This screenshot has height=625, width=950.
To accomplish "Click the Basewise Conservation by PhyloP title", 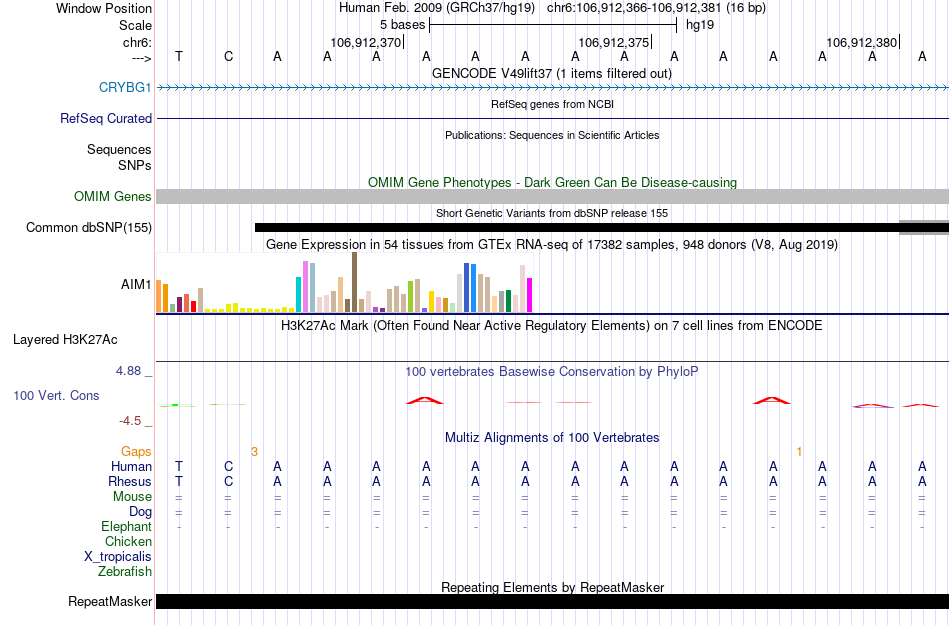I will tap(552, 371).
